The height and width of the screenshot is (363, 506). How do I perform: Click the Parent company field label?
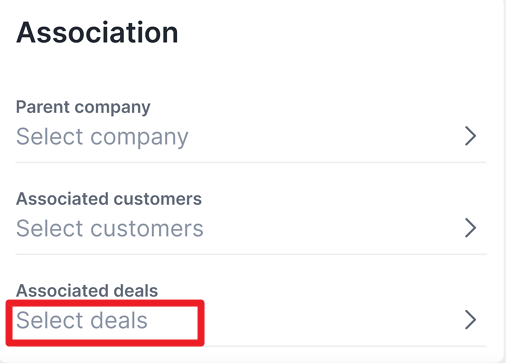[83, 108]
